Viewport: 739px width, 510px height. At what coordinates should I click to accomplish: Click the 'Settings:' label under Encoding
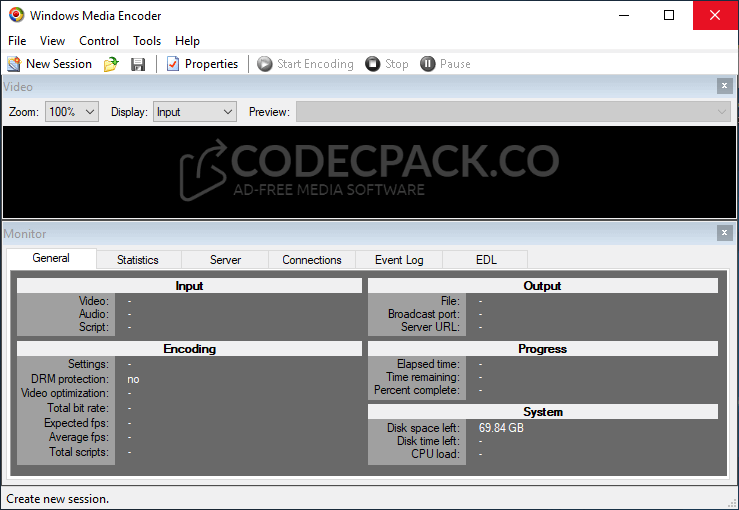point(89,364)
